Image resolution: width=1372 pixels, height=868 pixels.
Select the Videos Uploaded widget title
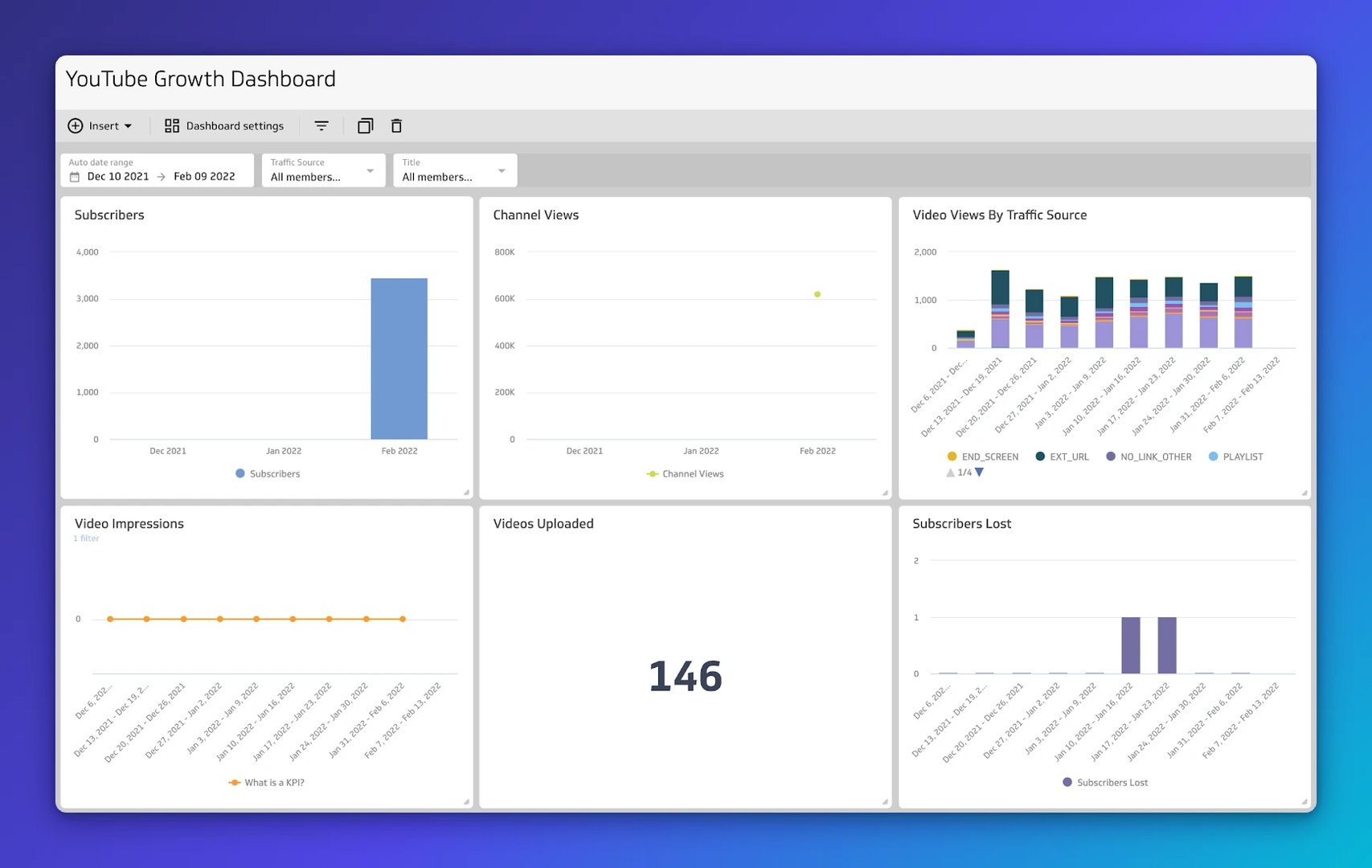click(543, 524)
